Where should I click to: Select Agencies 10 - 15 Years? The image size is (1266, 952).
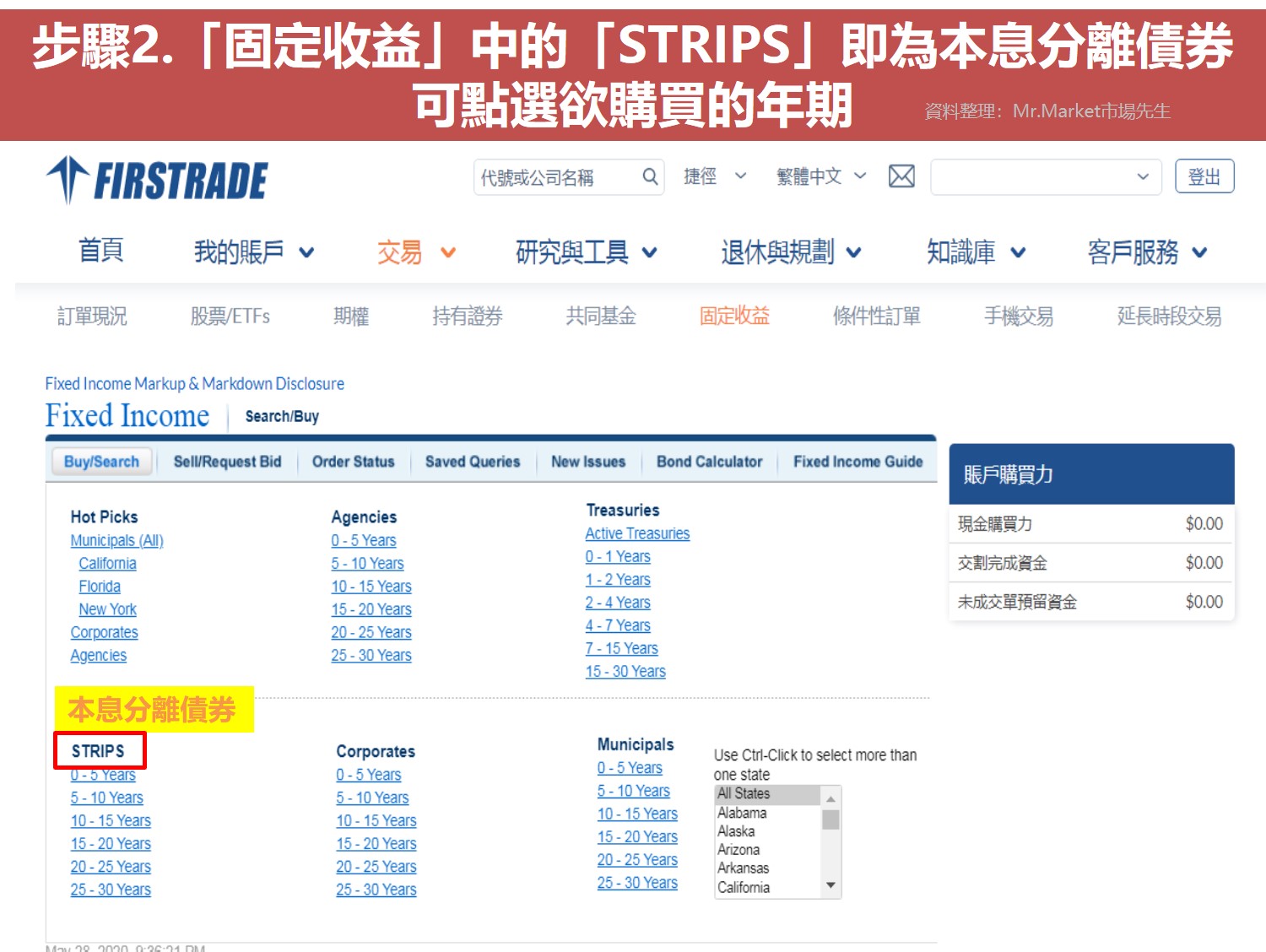click(x=371, y=586)
